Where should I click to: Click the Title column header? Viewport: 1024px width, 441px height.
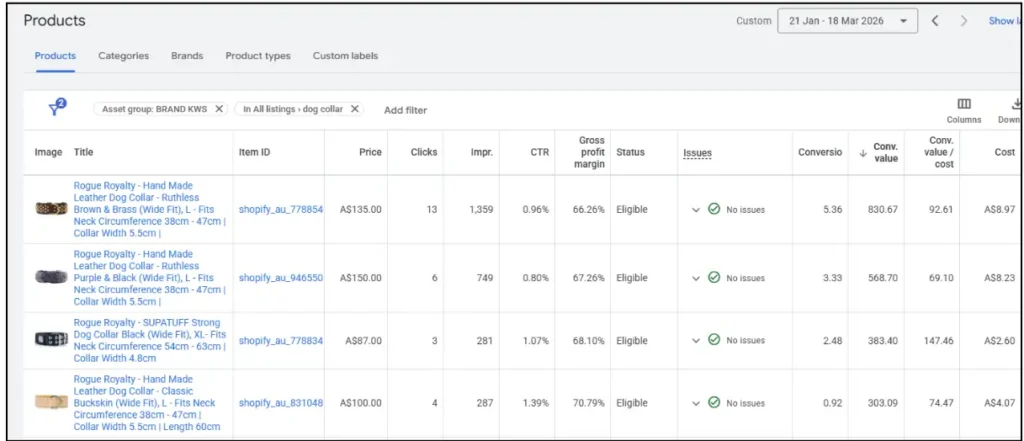tap(84, 152)
